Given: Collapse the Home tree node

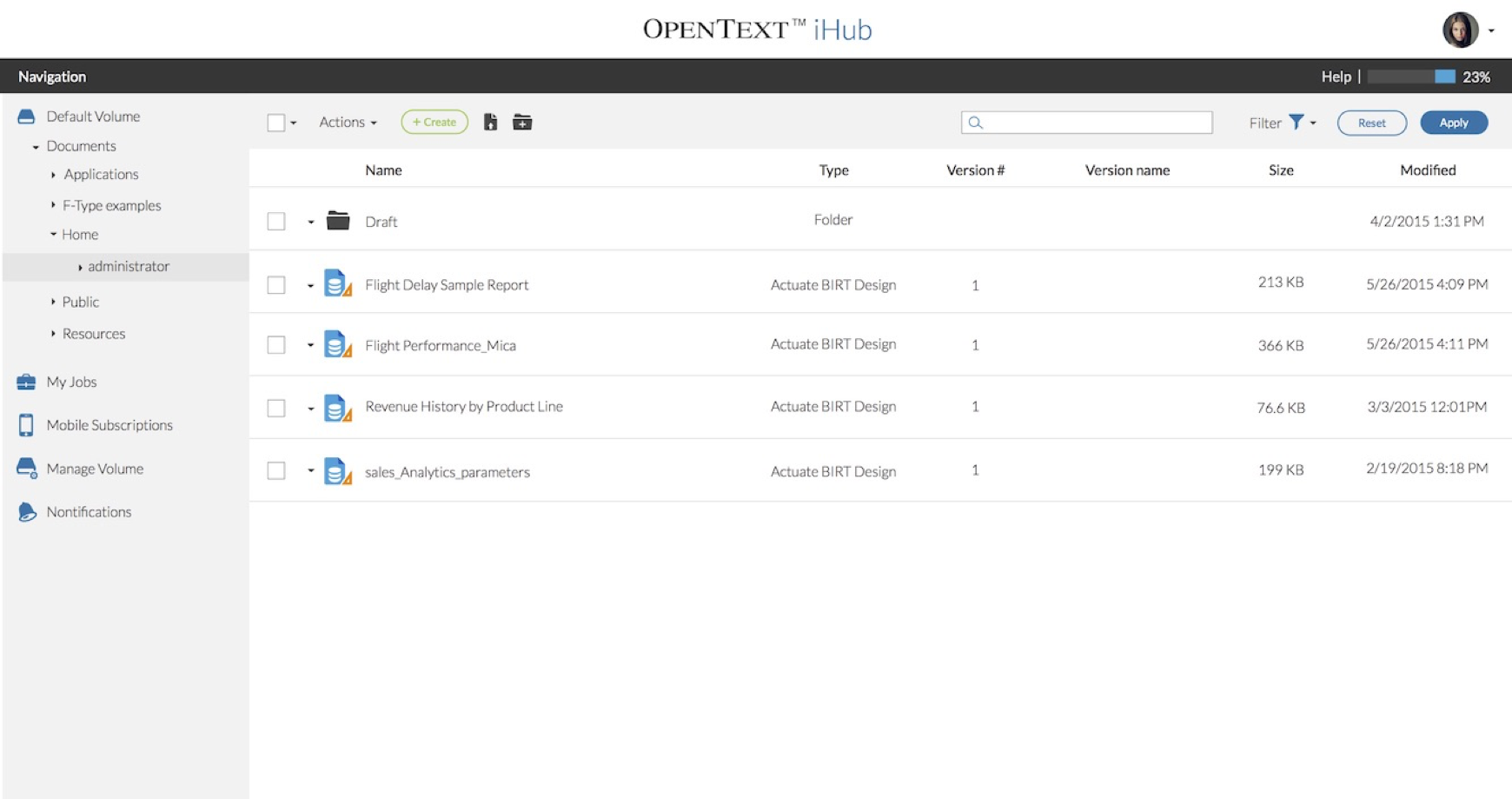Looking at the screenshot, I should click(53, 235).
